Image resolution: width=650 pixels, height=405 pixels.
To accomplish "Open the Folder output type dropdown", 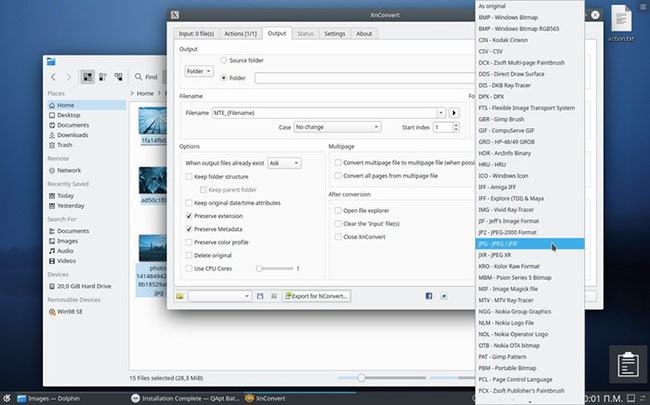I will (x=199, y=71).
